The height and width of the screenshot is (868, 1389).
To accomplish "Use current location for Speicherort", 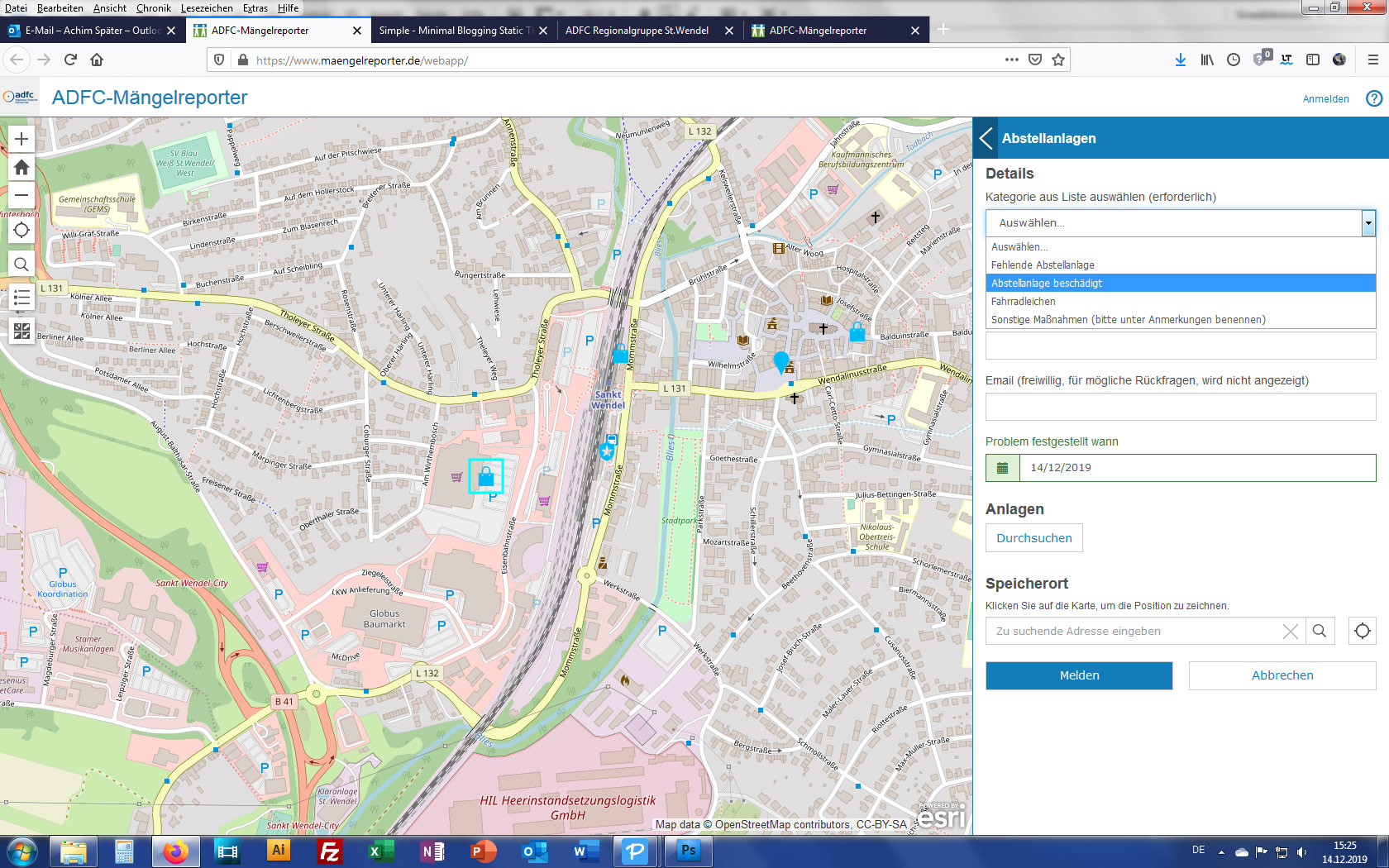I will click(1362, 631).
